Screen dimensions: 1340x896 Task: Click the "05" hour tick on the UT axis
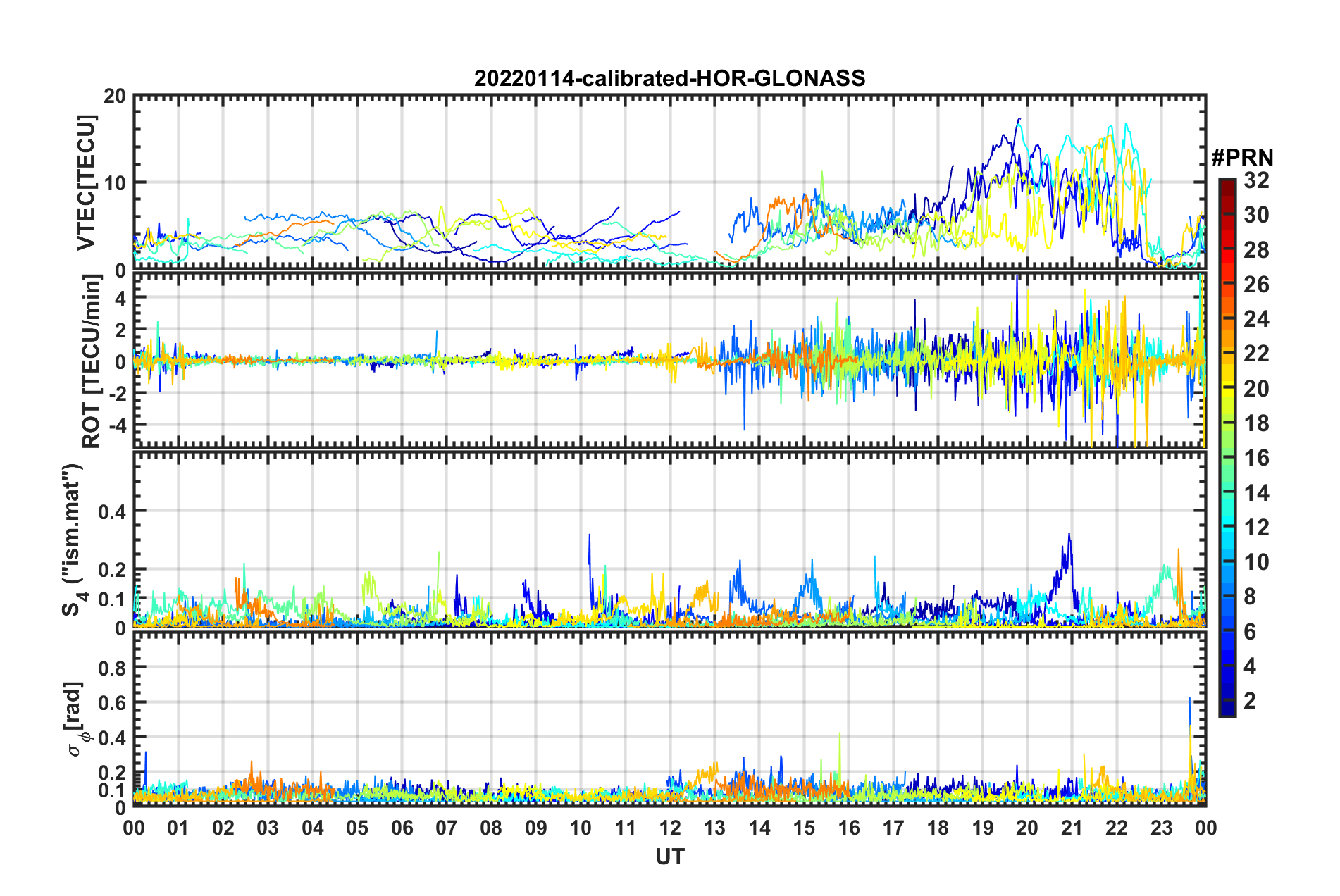[357, 828]
